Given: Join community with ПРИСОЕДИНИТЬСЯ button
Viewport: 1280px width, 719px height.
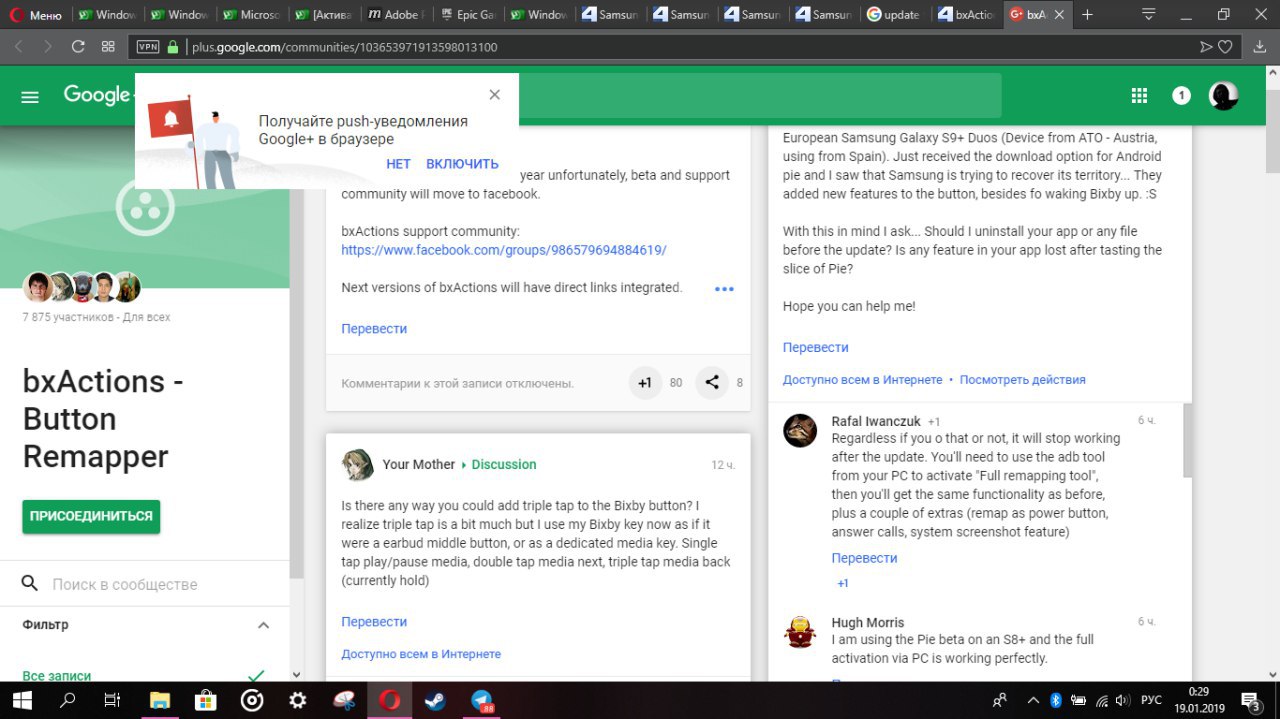Looking at the screenshot, I should click(x=91, y=516).
